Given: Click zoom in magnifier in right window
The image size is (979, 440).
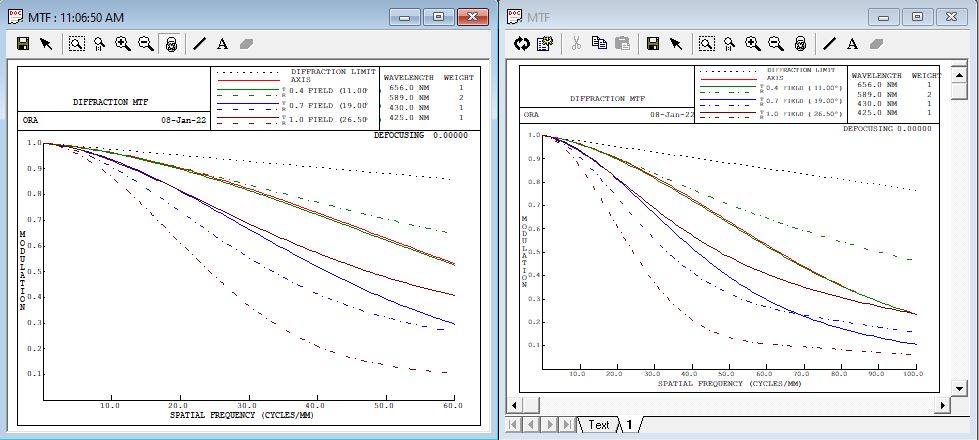Looking at the screenshot, I should pos(753,43).
